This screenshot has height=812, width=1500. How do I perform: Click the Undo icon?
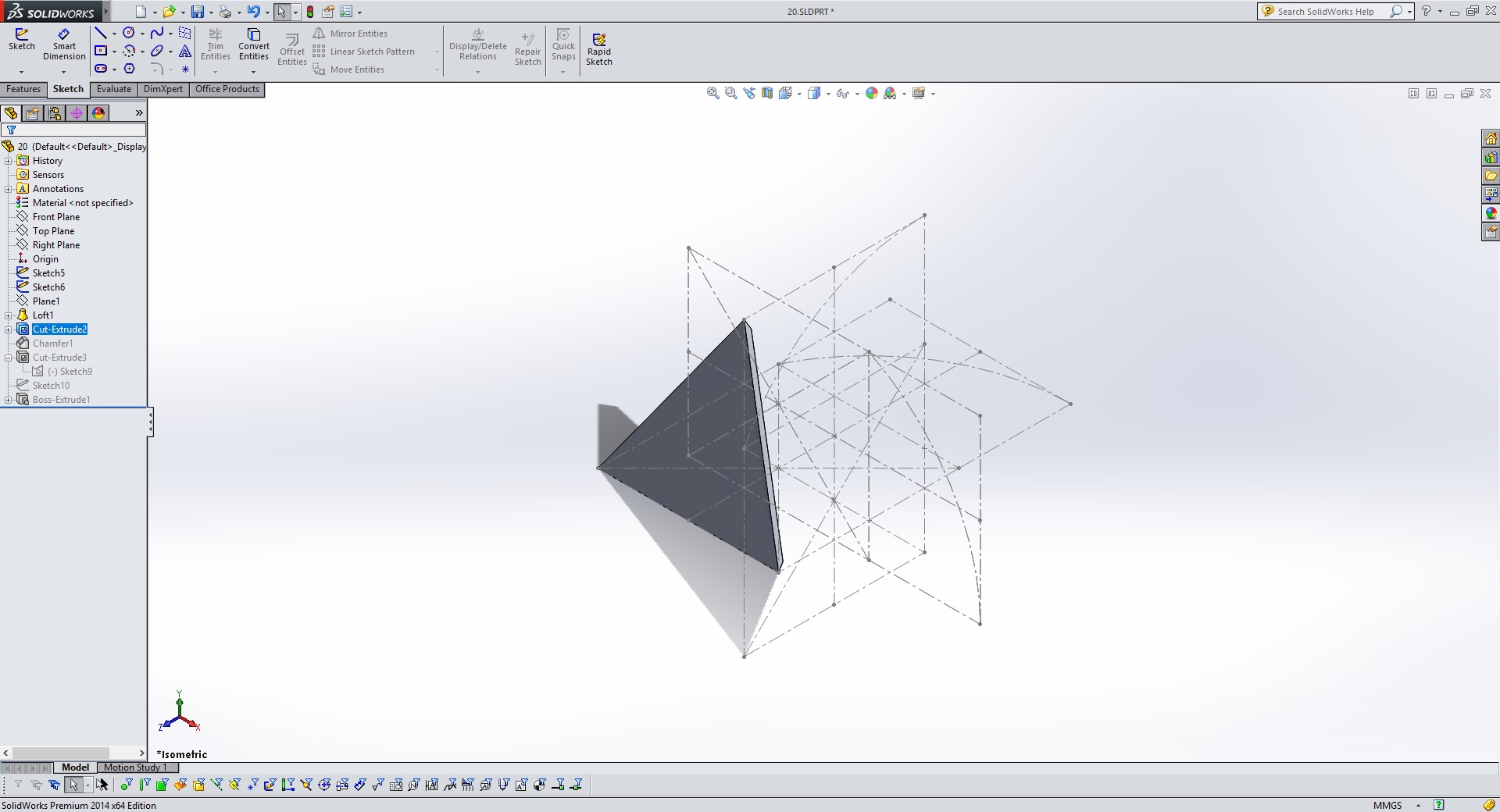click(253, 12)
